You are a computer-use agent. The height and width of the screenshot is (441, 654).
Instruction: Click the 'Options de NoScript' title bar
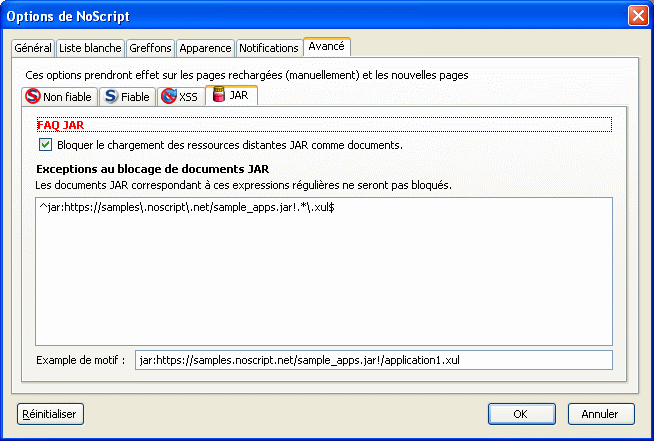pos(300,16)
